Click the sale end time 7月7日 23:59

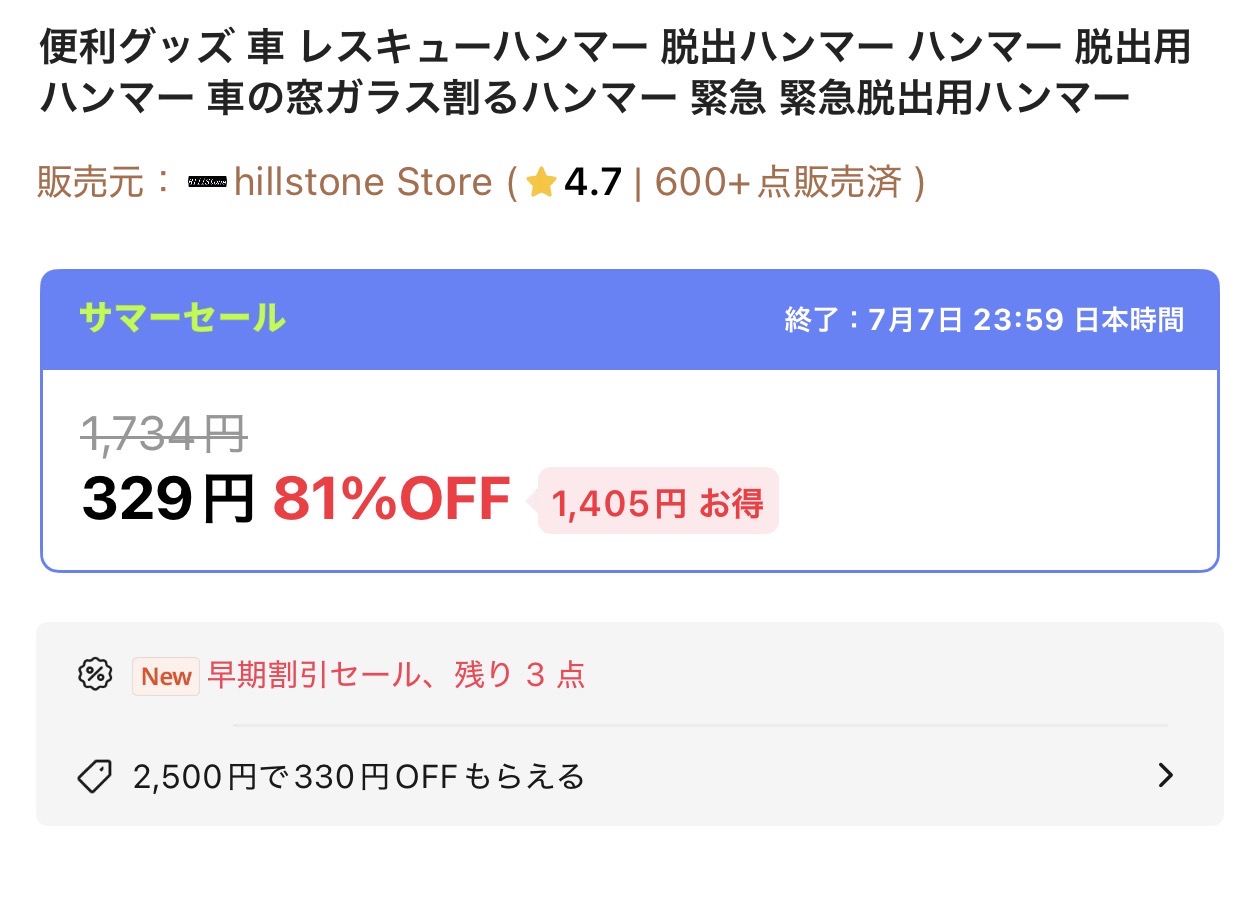pos(966,320)
